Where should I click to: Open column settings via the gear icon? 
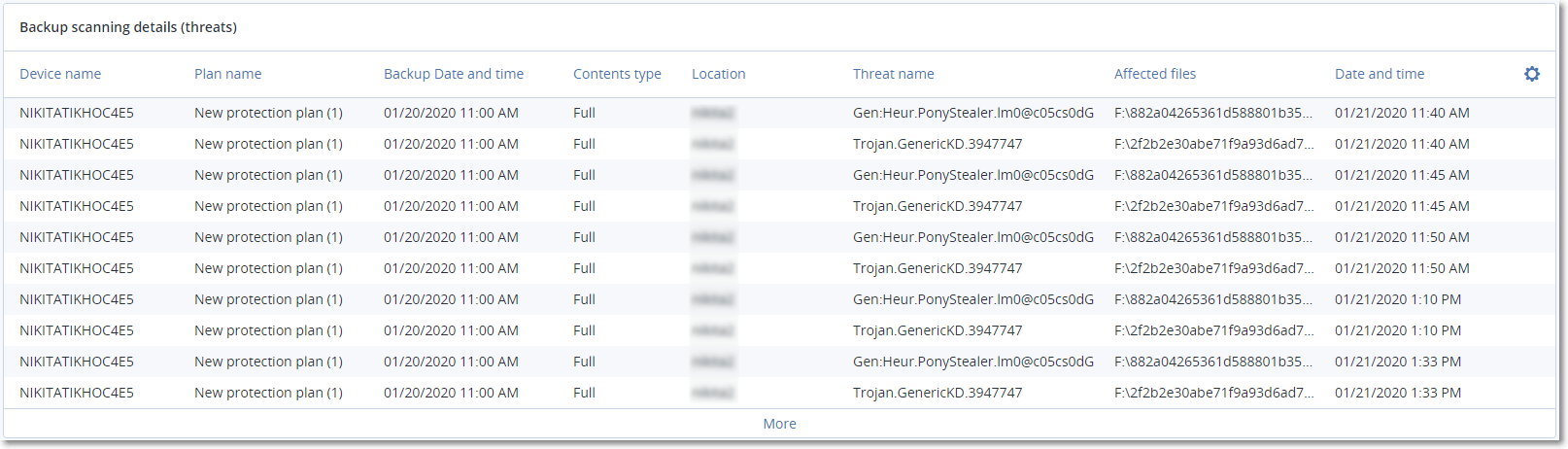click(x=1531, y=74)
